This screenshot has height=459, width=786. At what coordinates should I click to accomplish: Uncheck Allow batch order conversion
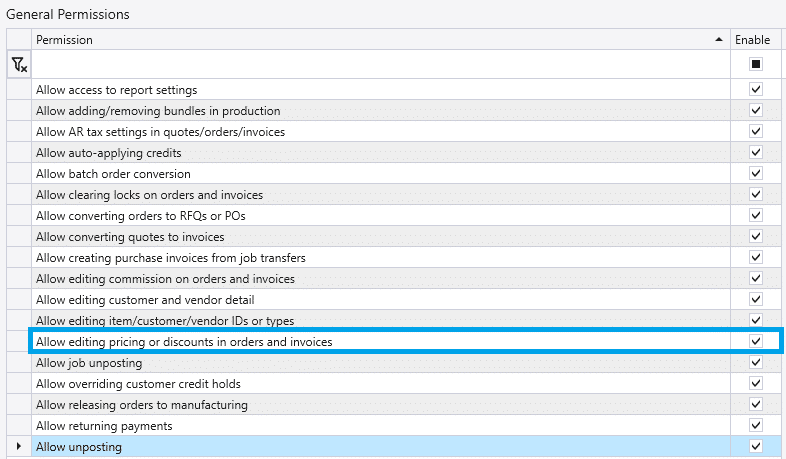tap(756, 174)
